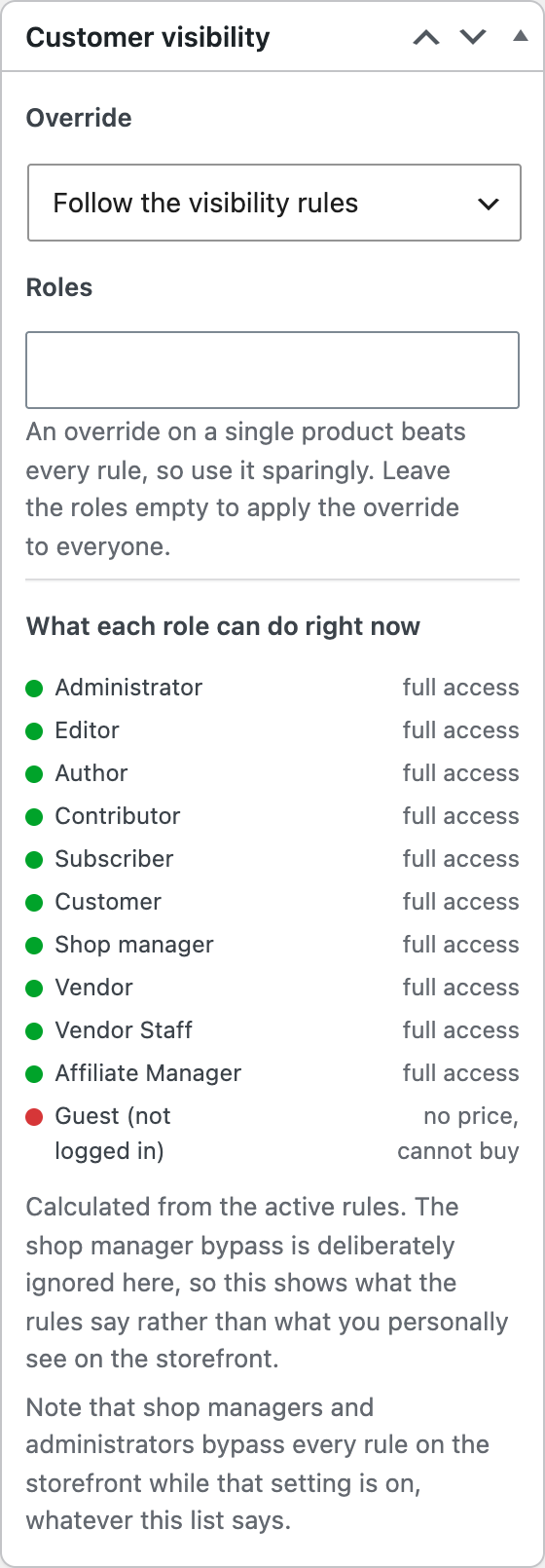Viewport: 545px width, 1568px height.
Task: Click the red dot beside Guest
Action: (x=34, y=1117)
